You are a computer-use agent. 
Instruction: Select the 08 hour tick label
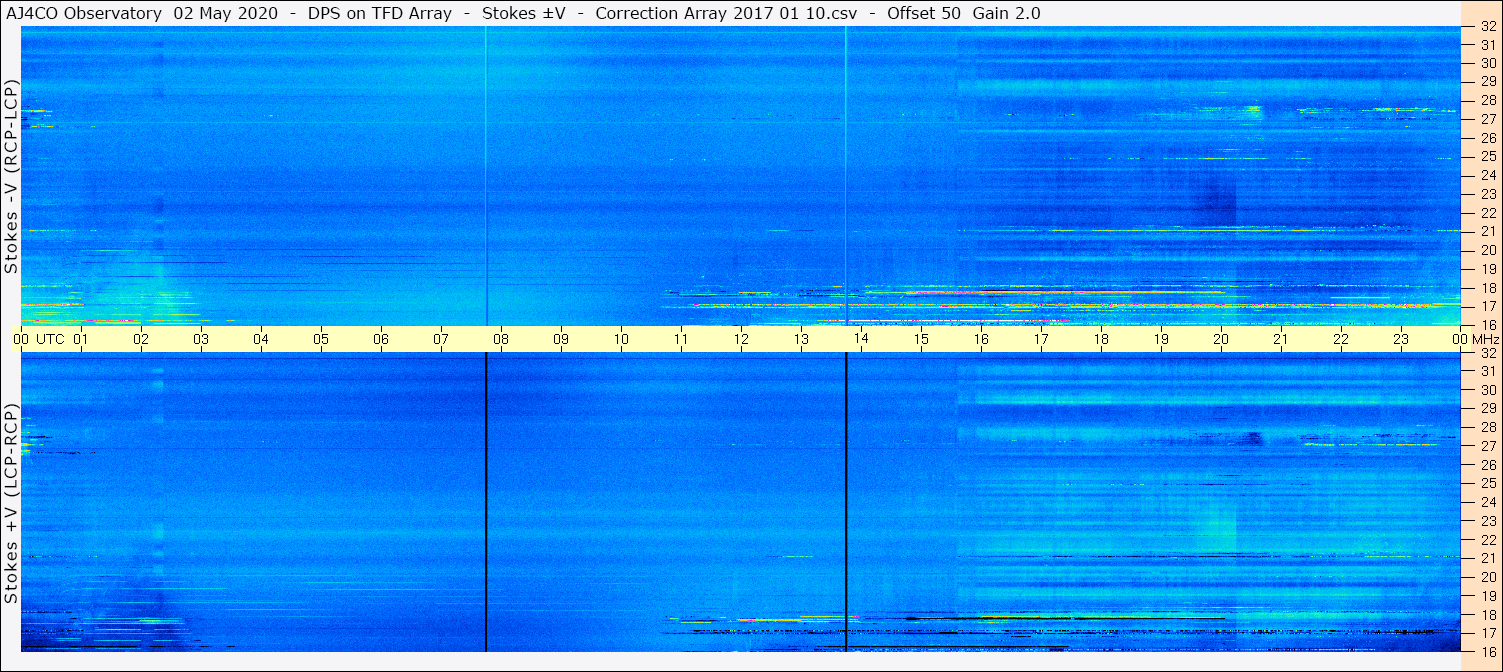pos(501,340)
